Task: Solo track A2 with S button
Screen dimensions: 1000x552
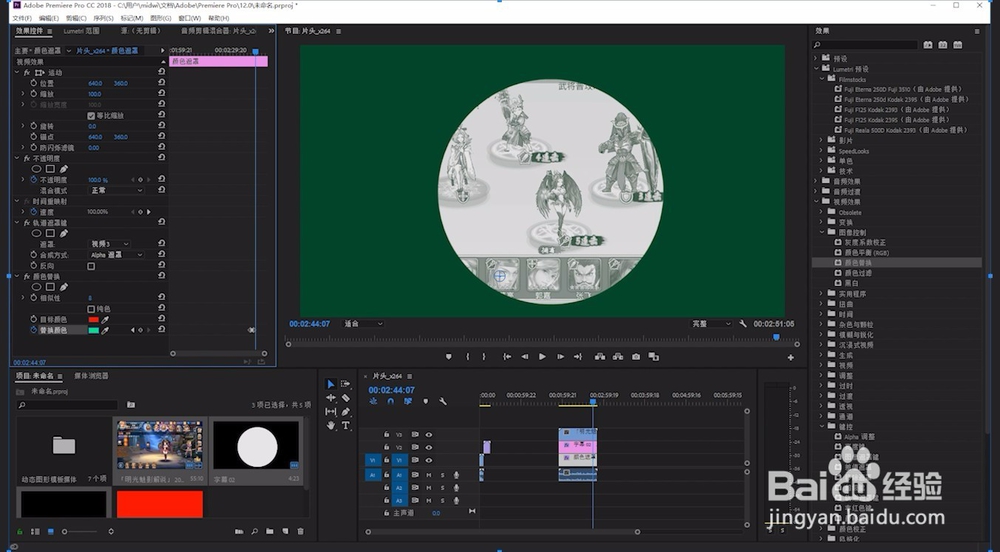Action: (443, 488)
